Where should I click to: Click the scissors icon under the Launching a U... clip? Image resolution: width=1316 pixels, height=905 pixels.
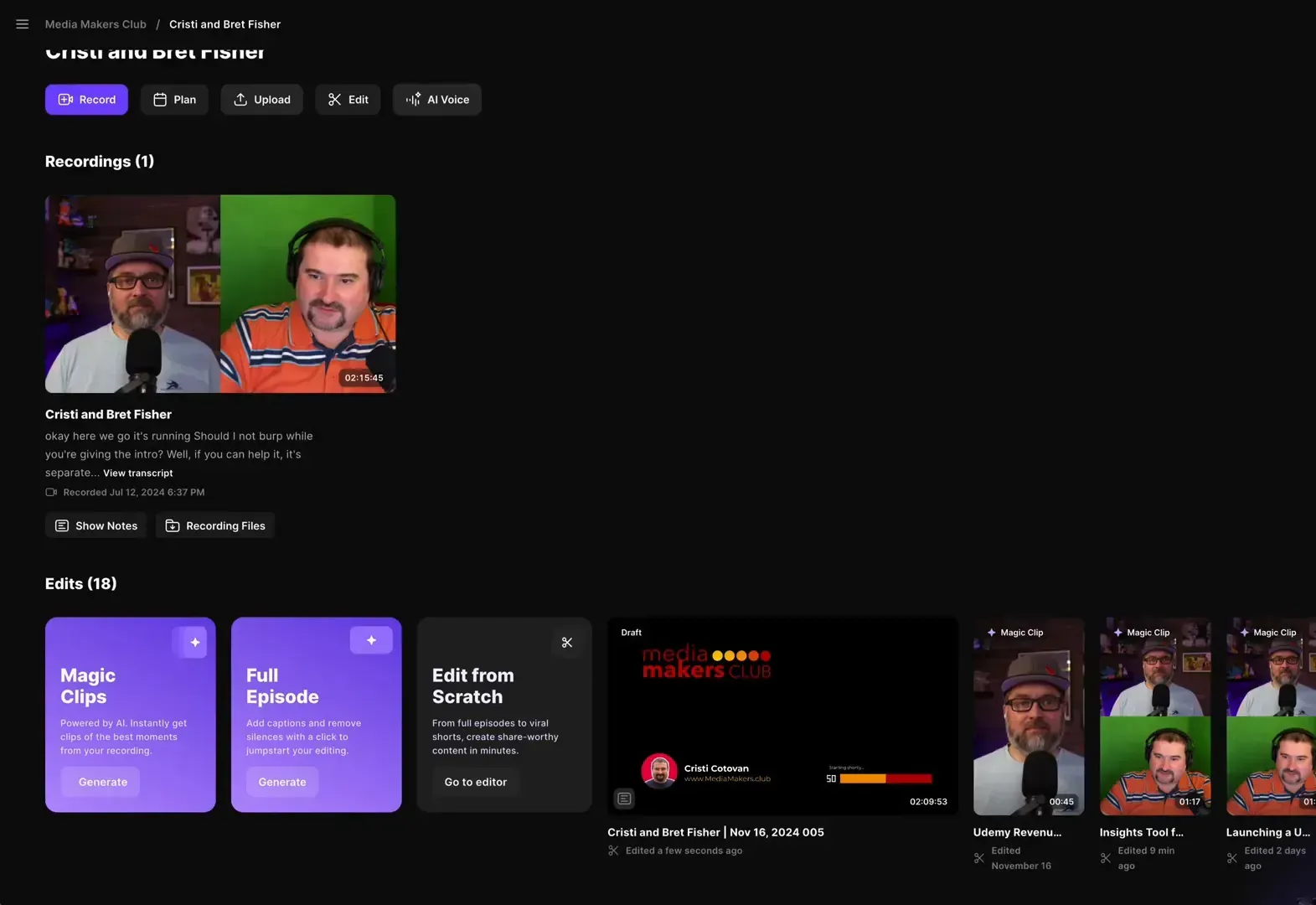click(x=1232, y=858)
